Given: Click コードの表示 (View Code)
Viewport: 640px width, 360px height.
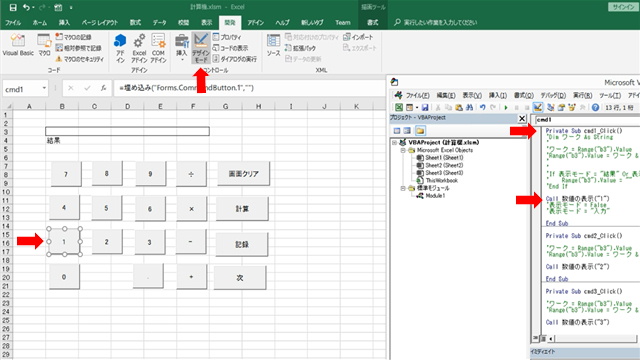Looking at the screenshot, I should 231,48.
